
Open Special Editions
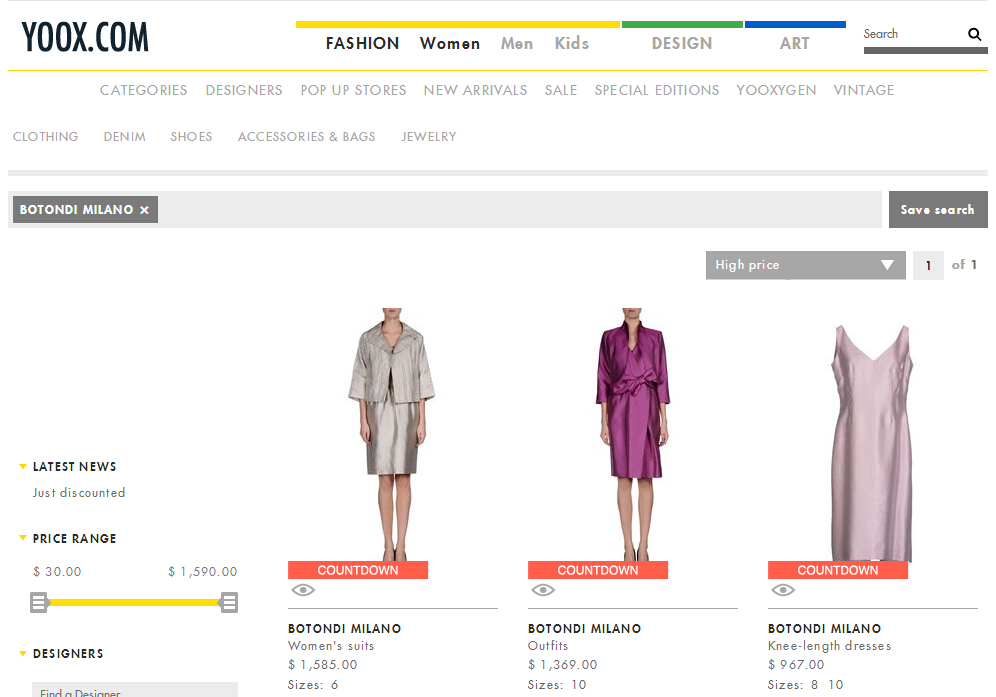tap(657, 90)
